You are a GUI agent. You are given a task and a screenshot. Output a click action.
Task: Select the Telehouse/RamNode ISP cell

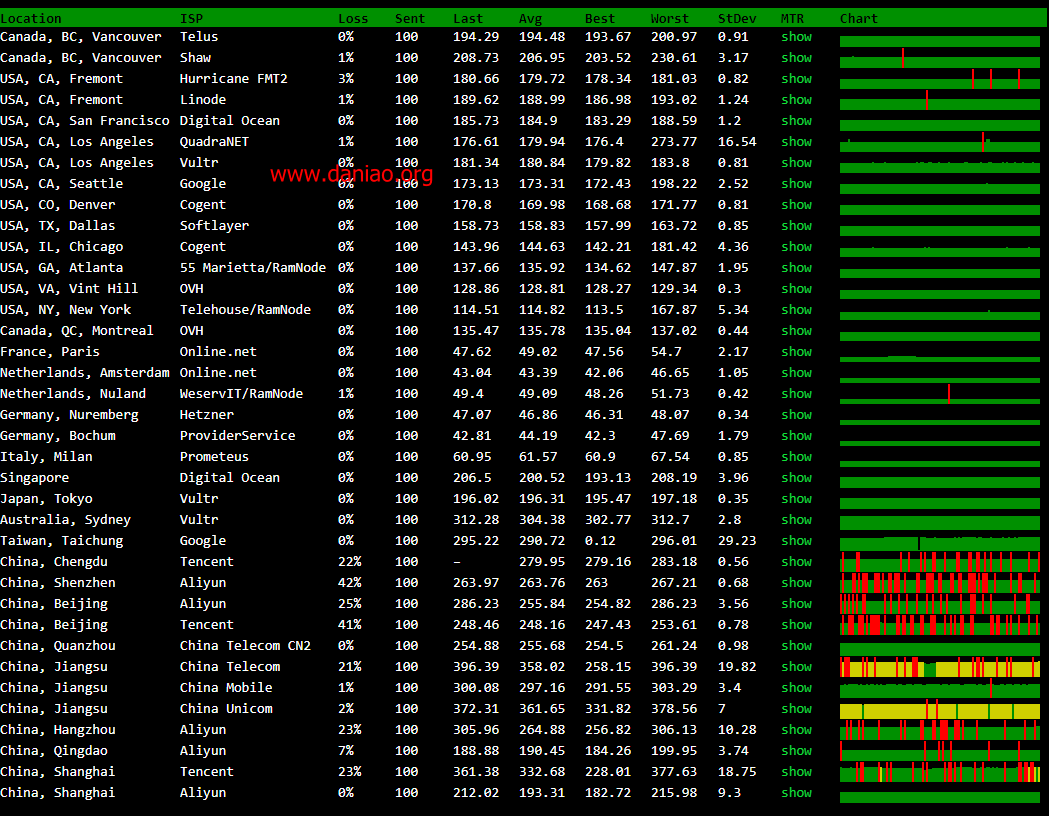[x=245, y=310]
